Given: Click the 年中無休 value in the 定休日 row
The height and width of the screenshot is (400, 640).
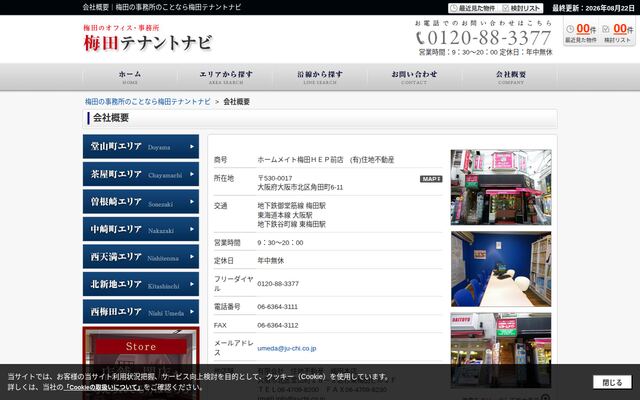Looking at the screenshot, I should pos(271,260).
